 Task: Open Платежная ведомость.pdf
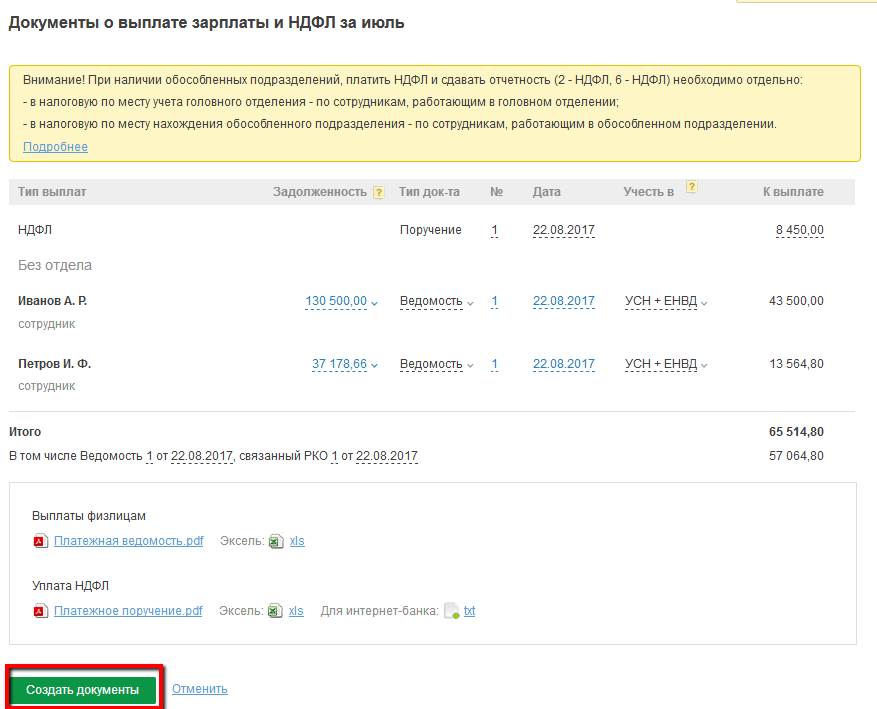(129, 541)
